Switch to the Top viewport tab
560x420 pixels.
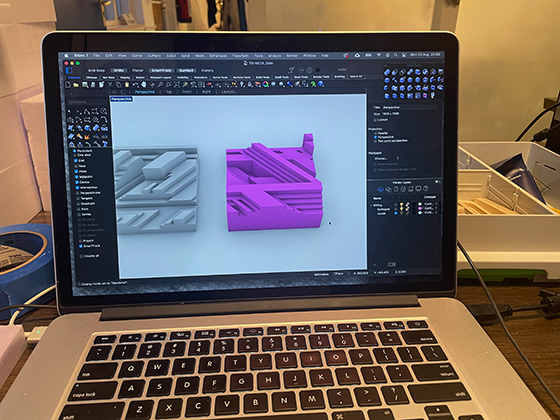pos(169,92)
